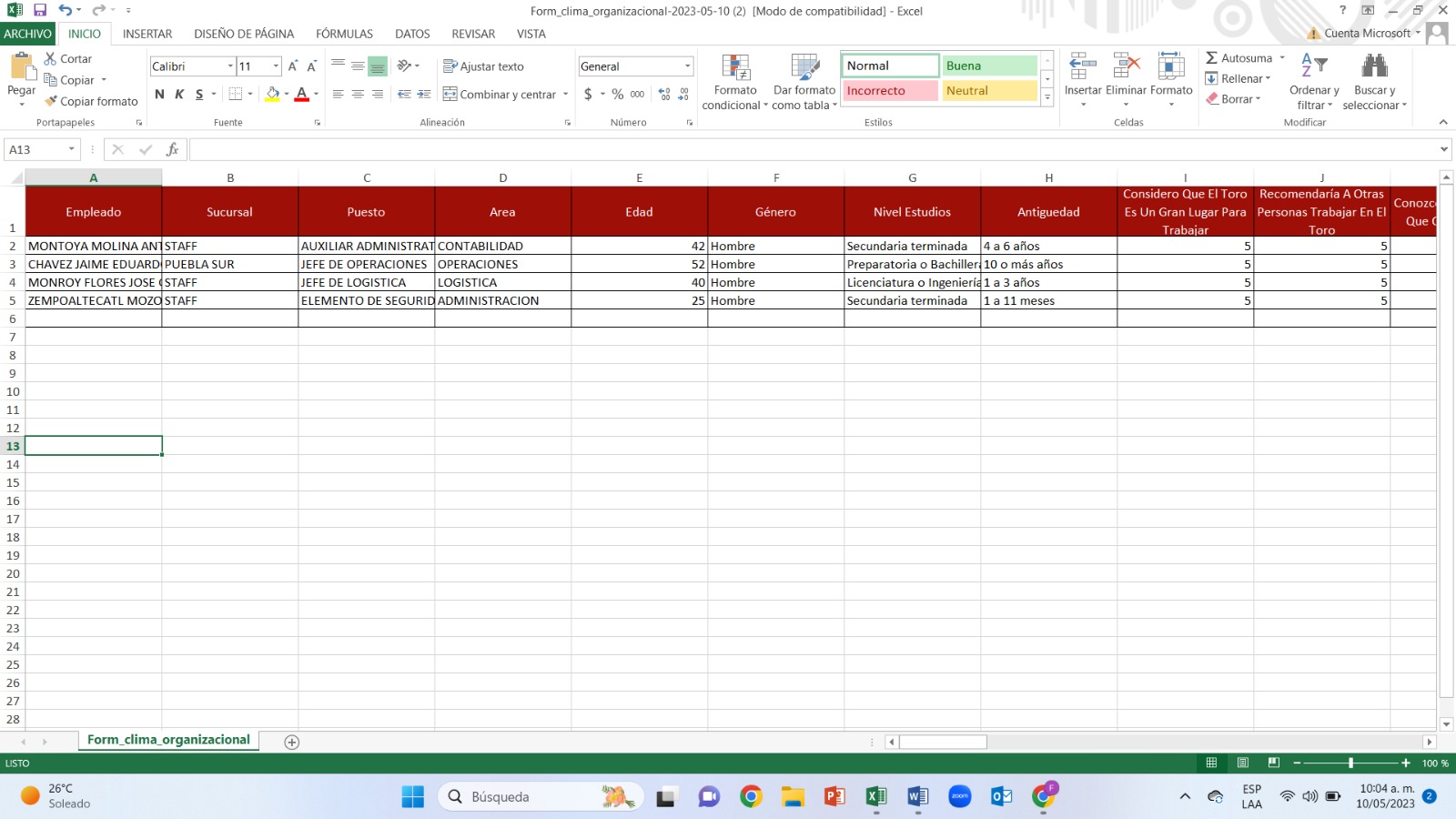This screenshot has width=1456, height=819.
Task: Expand the Name Box dropdown arrow
Action: pyautogui.click(x=71, y=149)
